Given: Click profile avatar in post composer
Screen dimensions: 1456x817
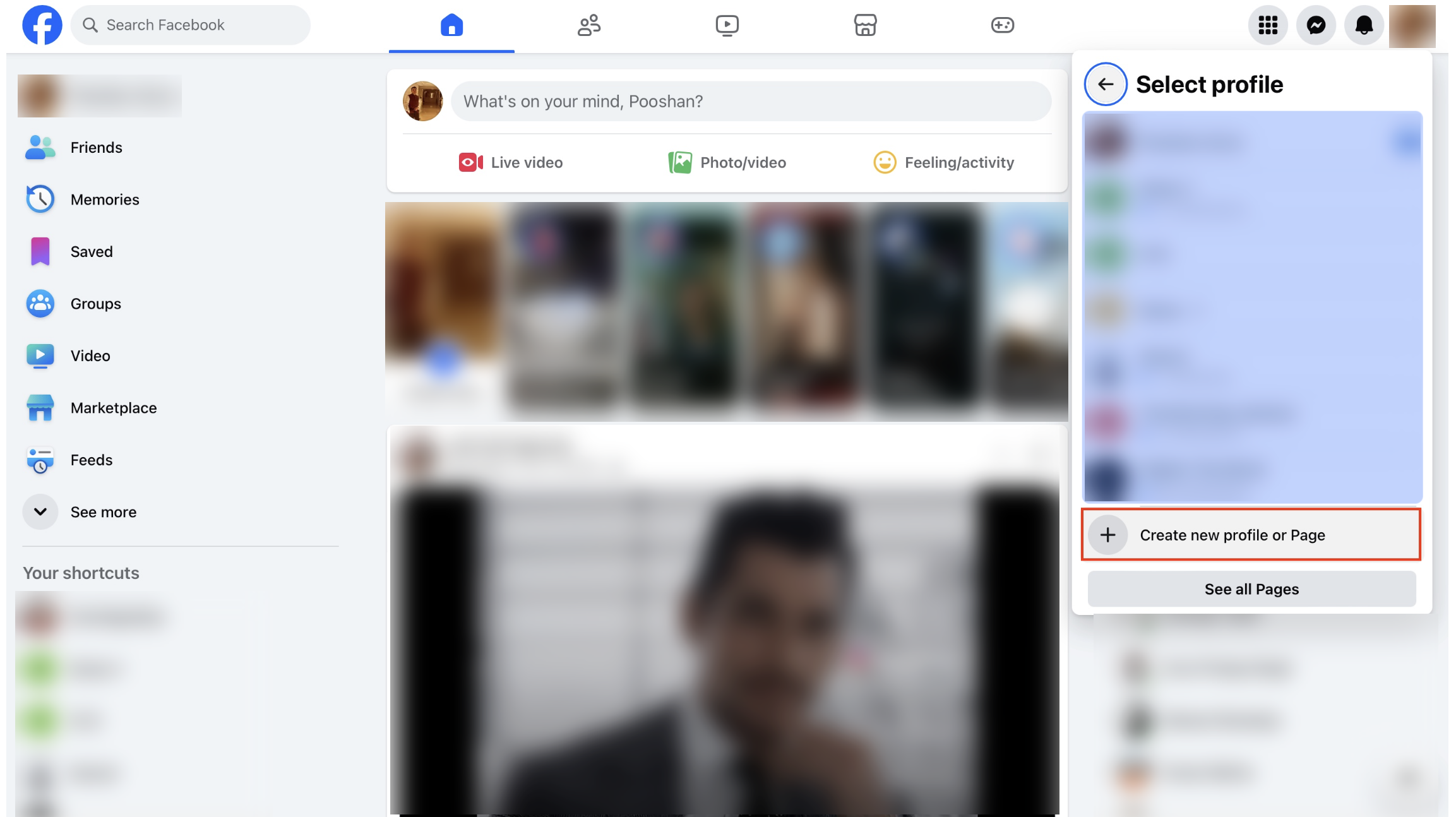Looking at the screenshot, I should point(422,101).
